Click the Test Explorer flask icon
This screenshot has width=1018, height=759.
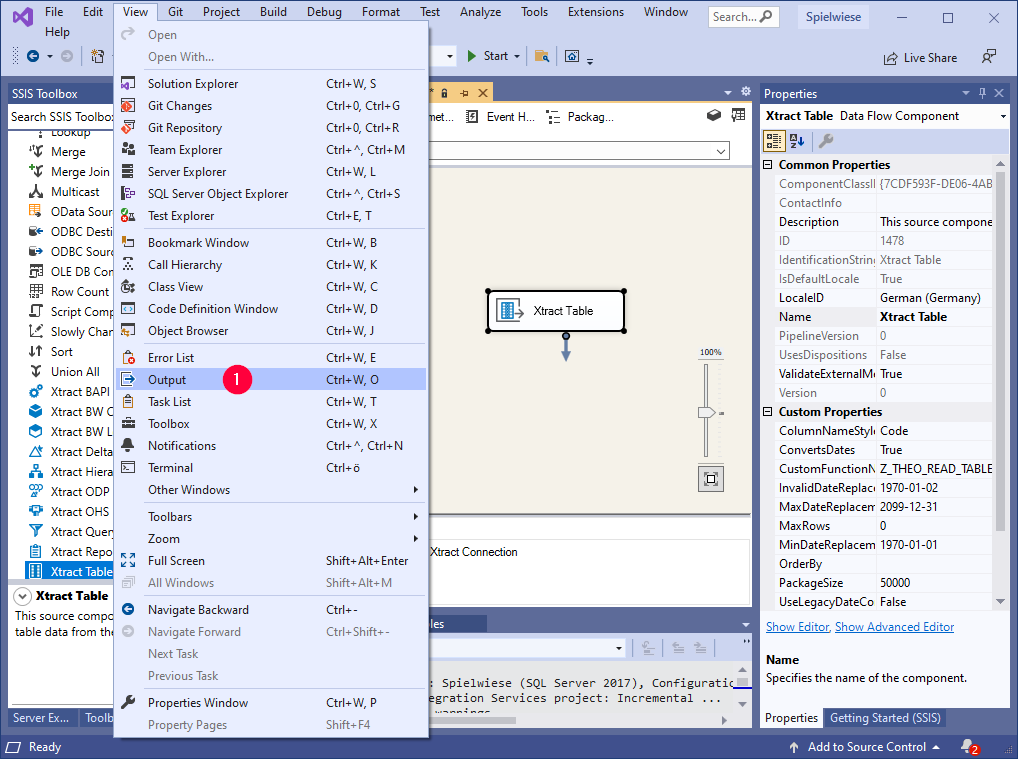click(x=127, y=216)
